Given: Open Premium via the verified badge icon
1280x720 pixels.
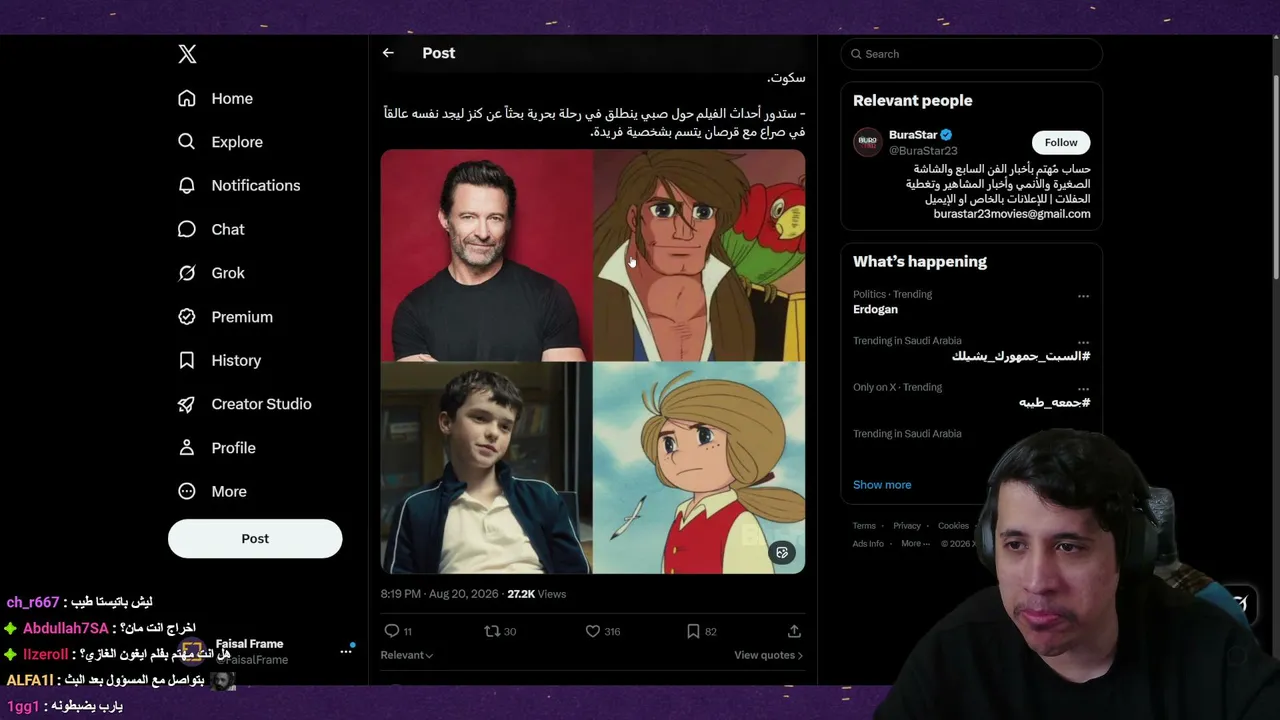Looking at the screenshot, I should (187, 316).
